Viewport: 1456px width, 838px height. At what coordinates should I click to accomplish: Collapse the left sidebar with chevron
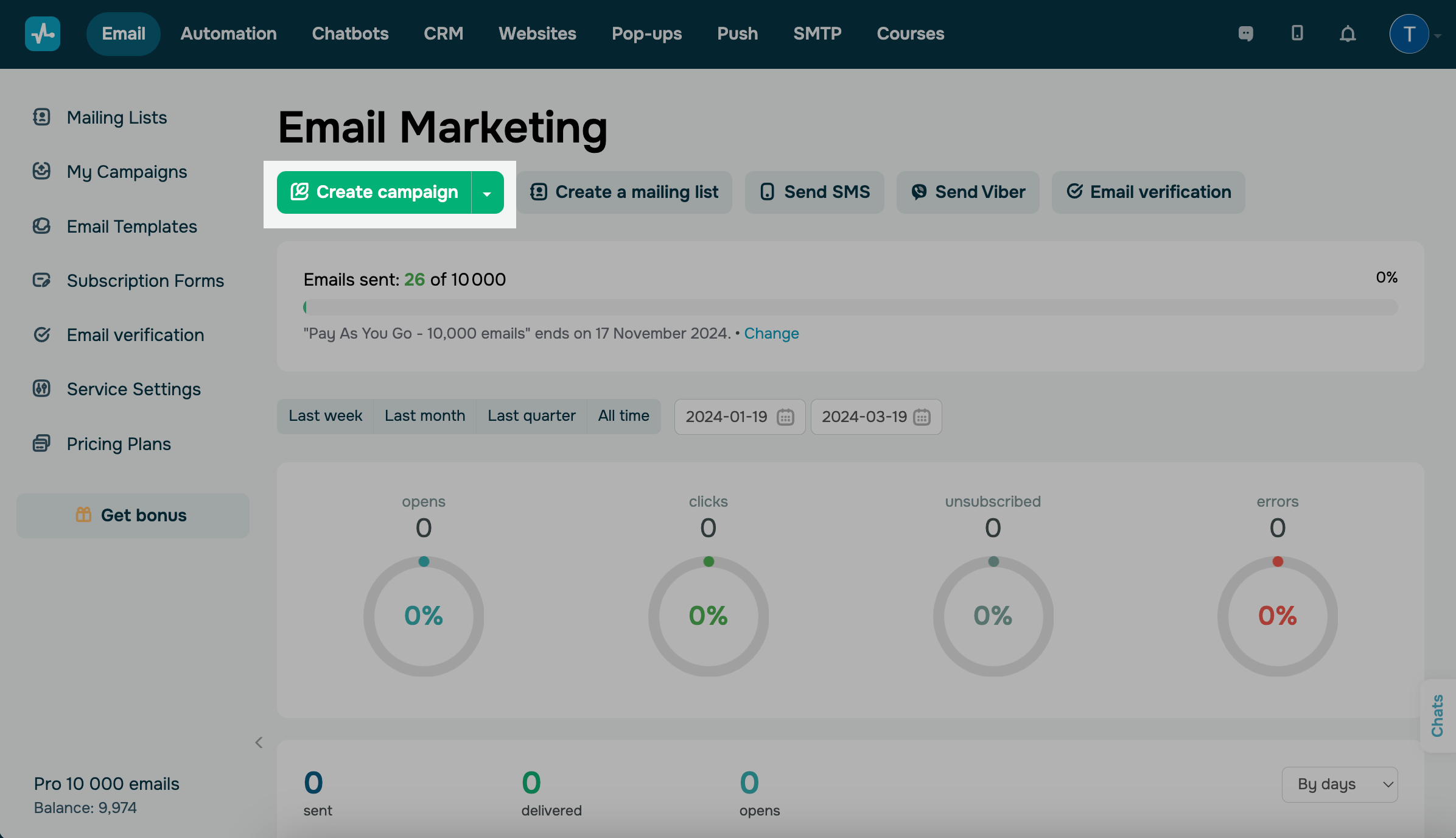(x=259, y=742)
